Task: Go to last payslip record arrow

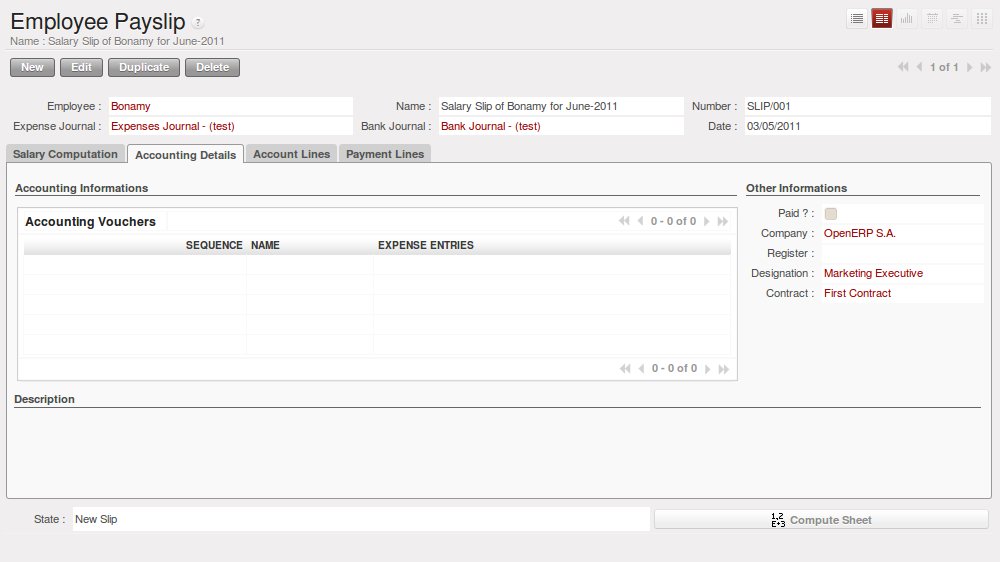Action: [x=986, y=67]
